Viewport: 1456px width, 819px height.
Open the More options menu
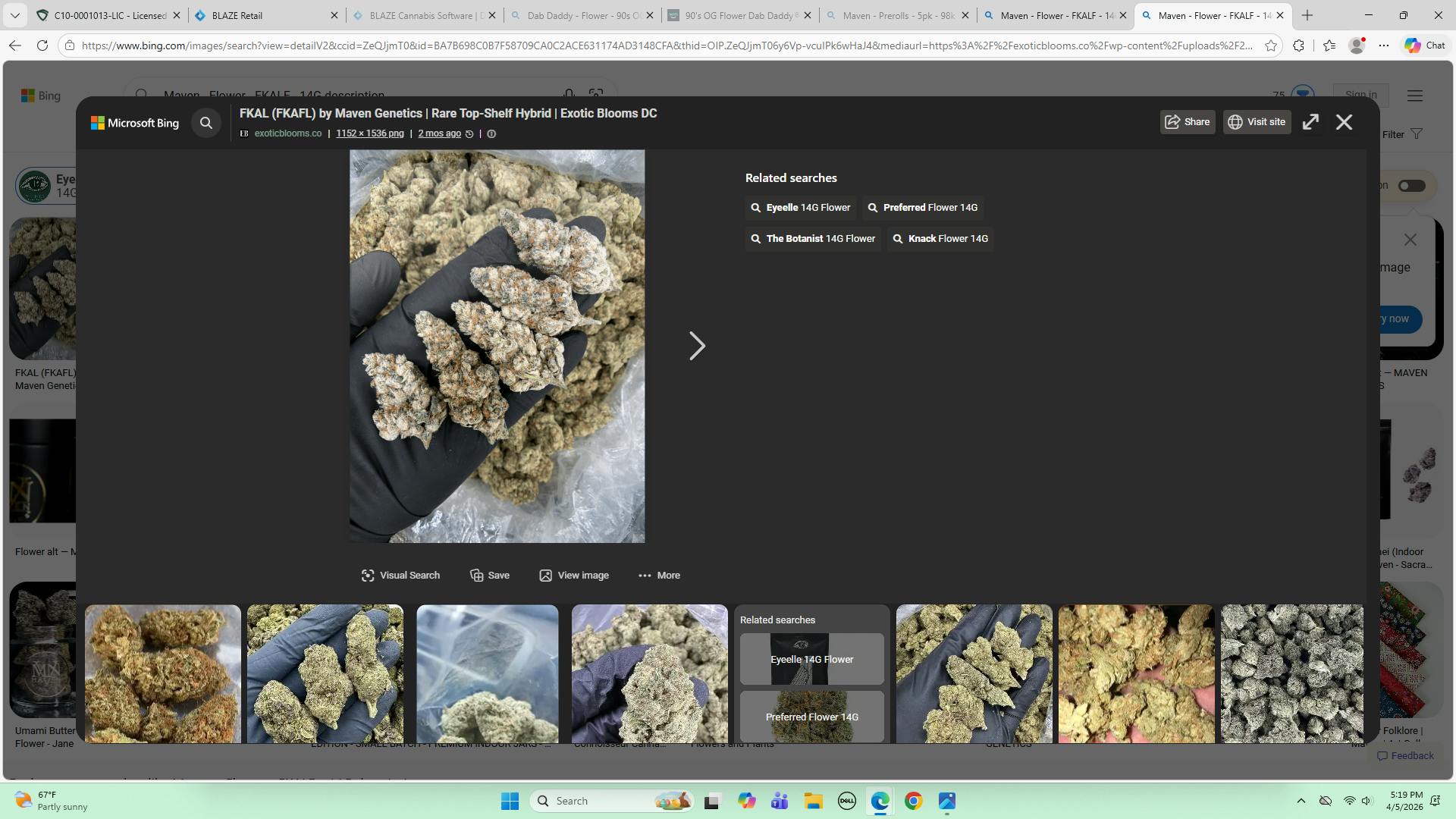click(659, 576)
